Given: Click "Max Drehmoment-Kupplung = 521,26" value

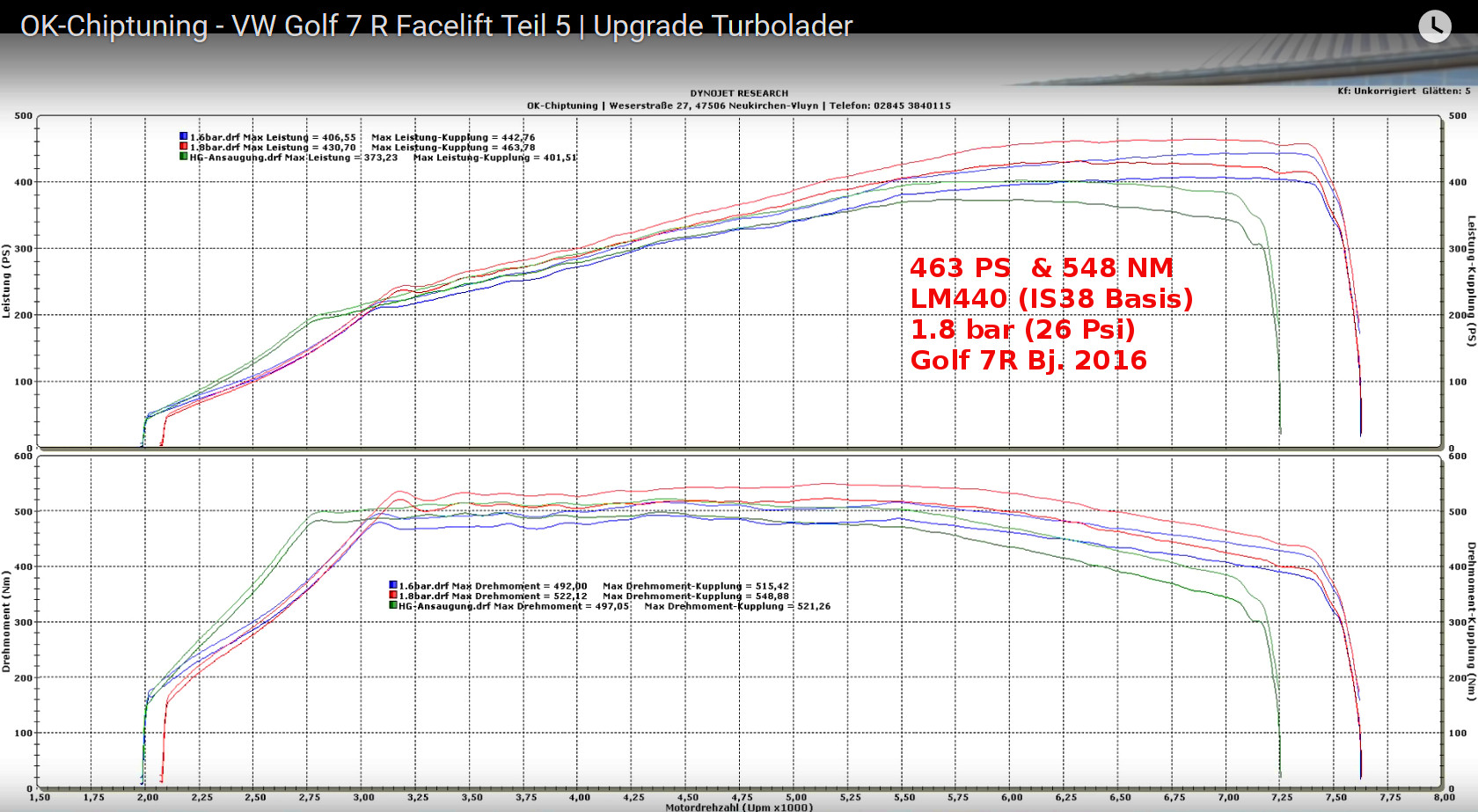Looking at the screenshot, I should coord(737,606).
